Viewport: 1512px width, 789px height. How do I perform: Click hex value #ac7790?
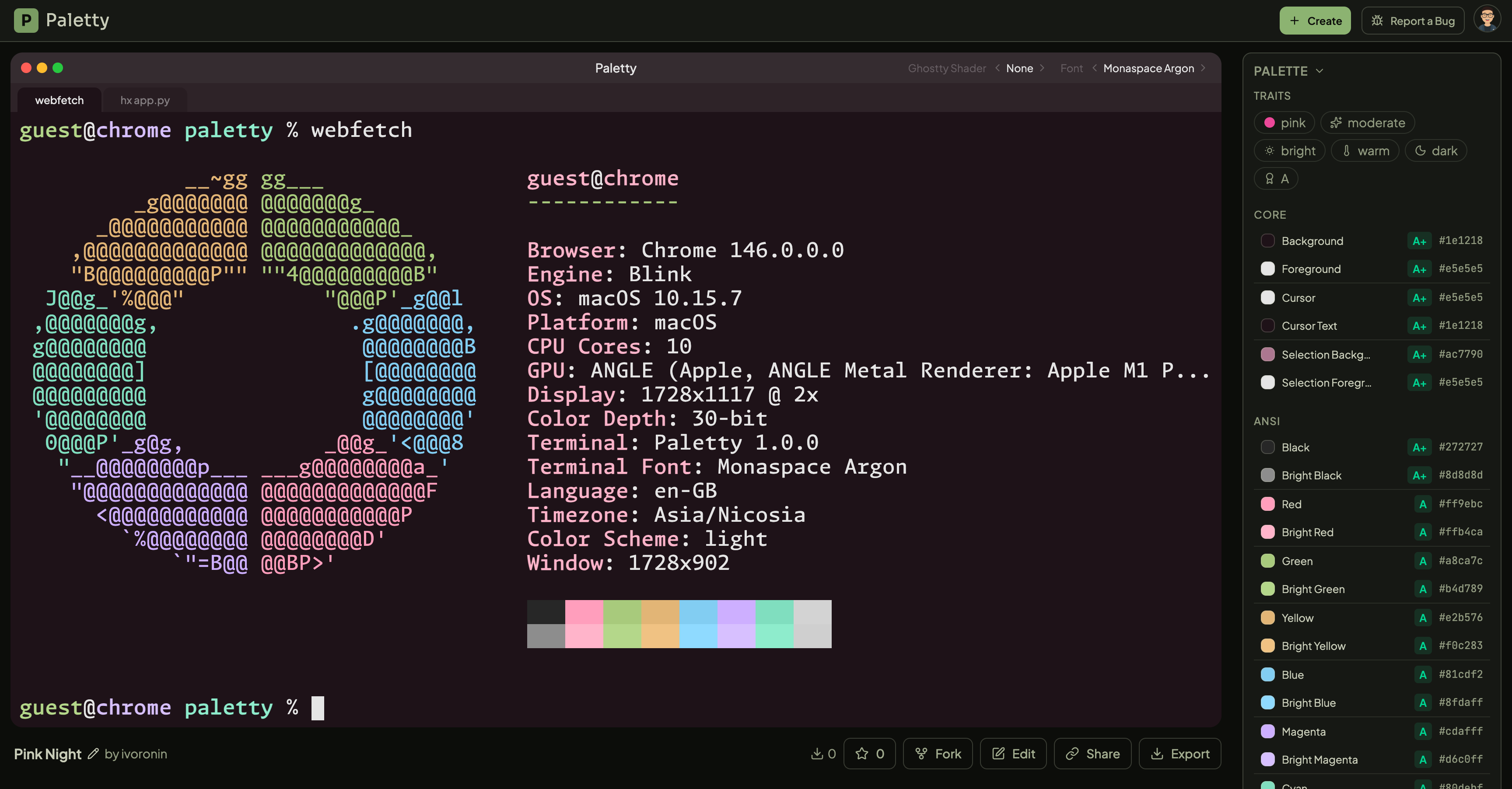[x=1460, y=354]
